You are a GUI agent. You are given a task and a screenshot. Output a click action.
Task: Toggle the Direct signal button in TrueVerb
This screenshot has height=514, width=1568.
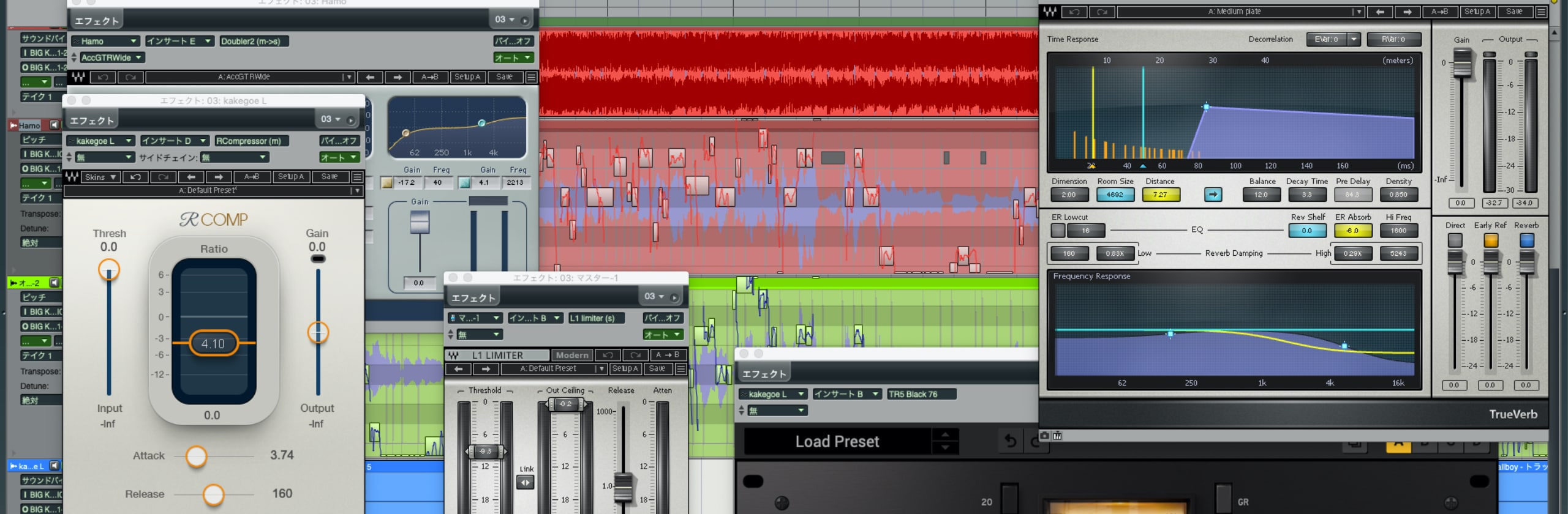[x=1455, y=240]
